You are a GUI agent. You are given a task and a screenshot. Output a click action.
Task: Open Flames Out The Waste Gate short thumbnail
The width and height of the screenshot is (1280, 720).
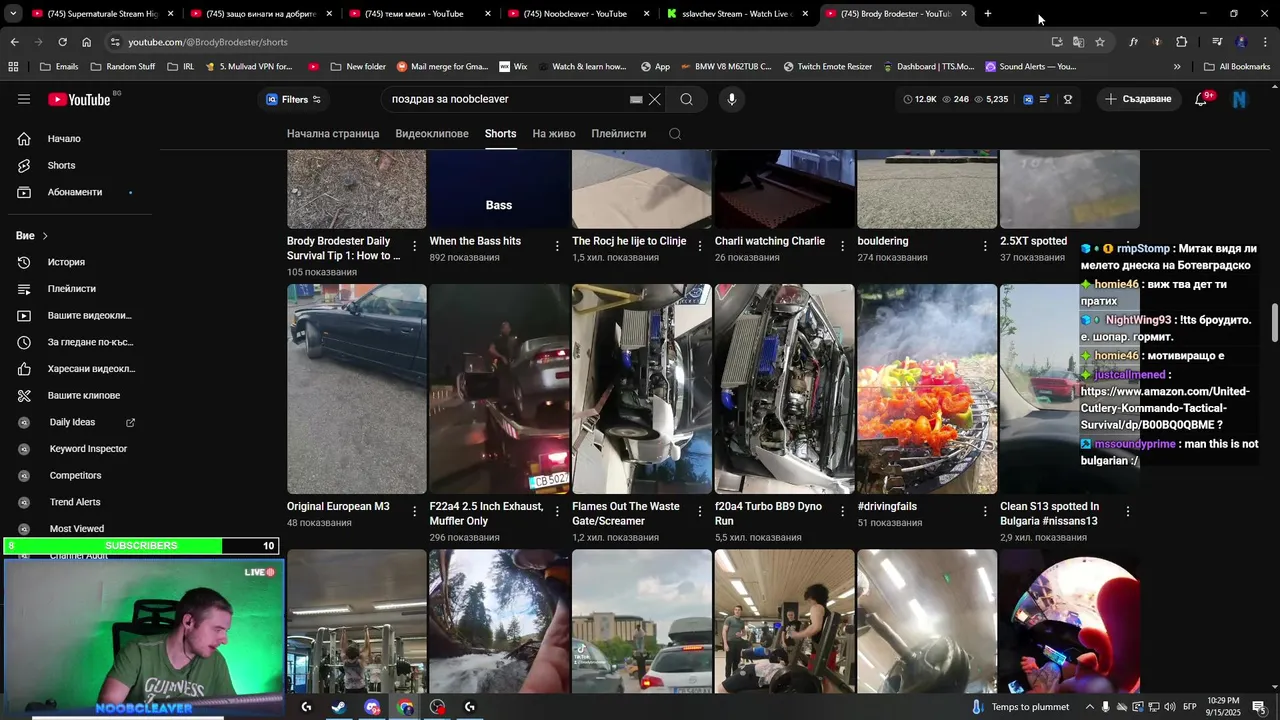(x=642, y=389)
